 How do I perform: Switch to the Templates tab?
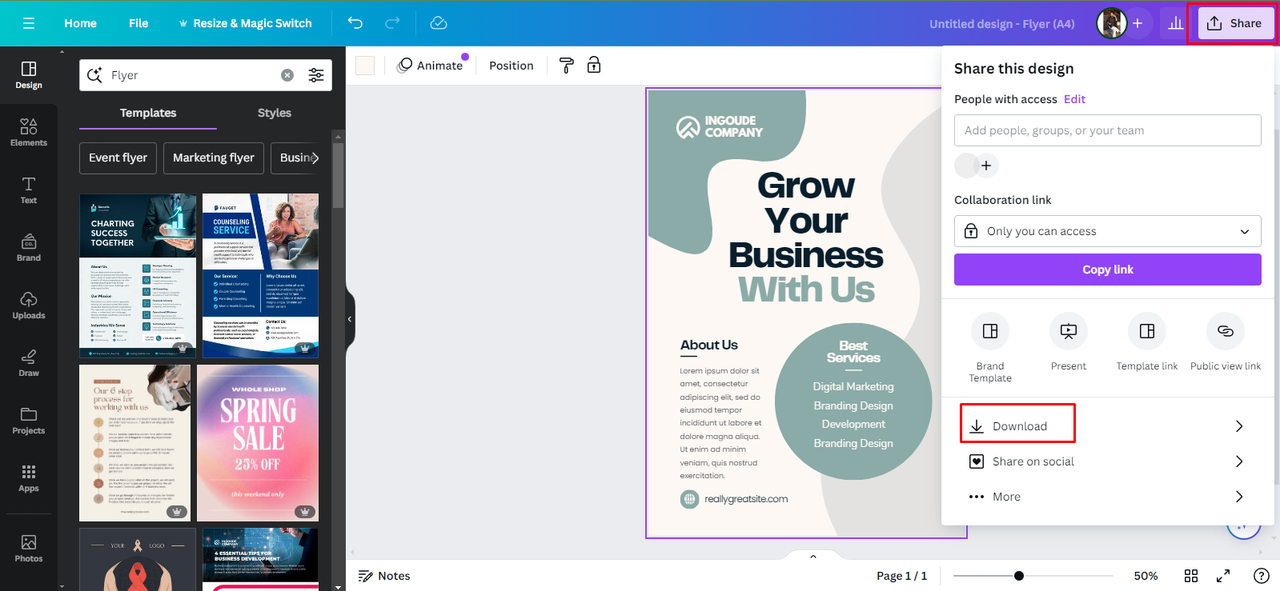[x=148, y=113]
